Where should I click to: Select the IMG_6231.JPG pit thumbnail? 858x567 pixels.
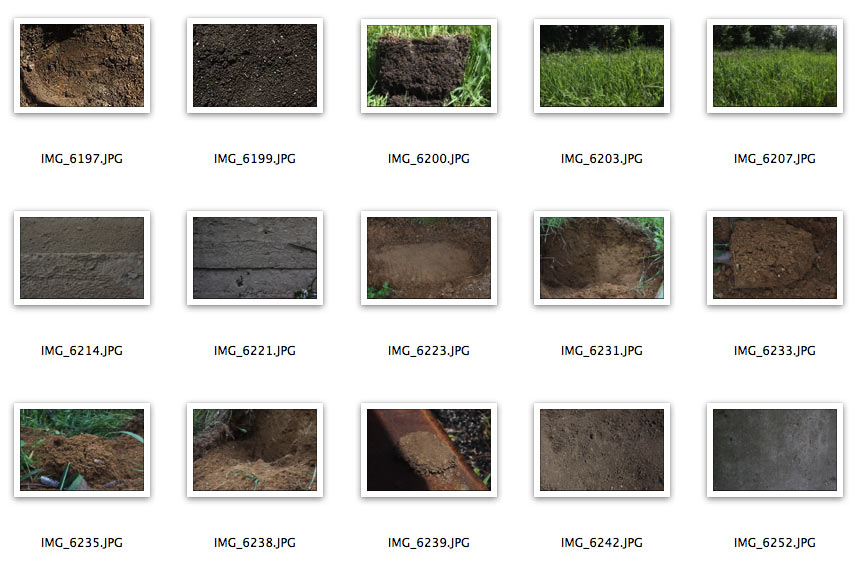point(602,258)
